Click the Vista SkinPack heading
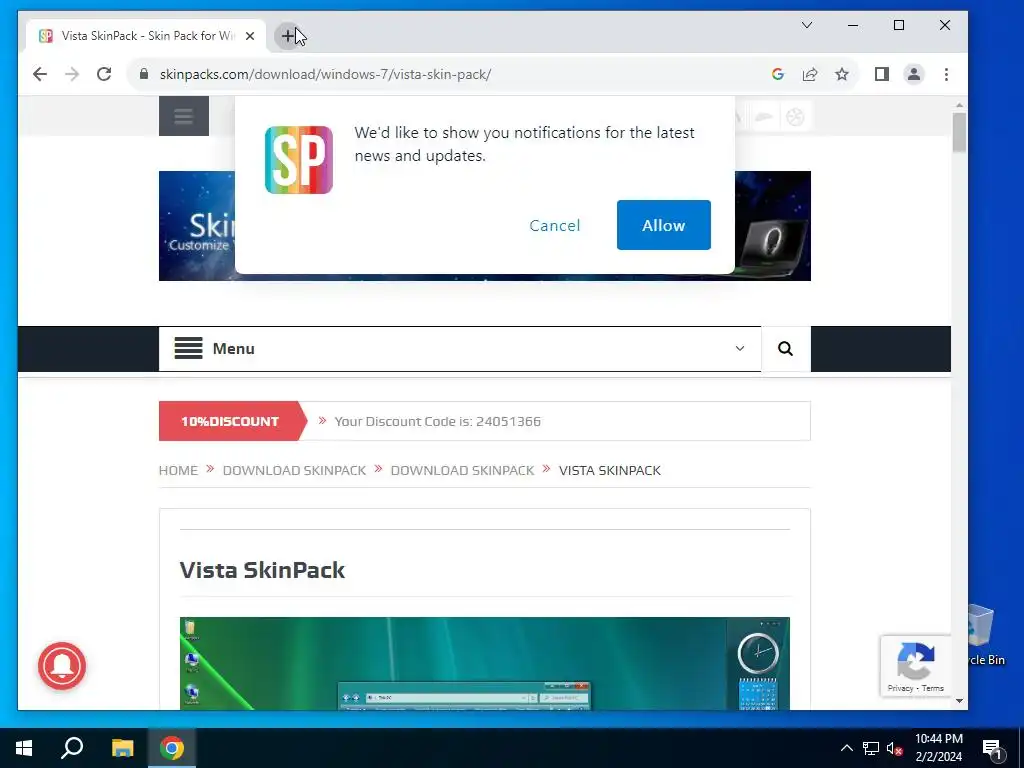1024x768 pixels. 263,570
